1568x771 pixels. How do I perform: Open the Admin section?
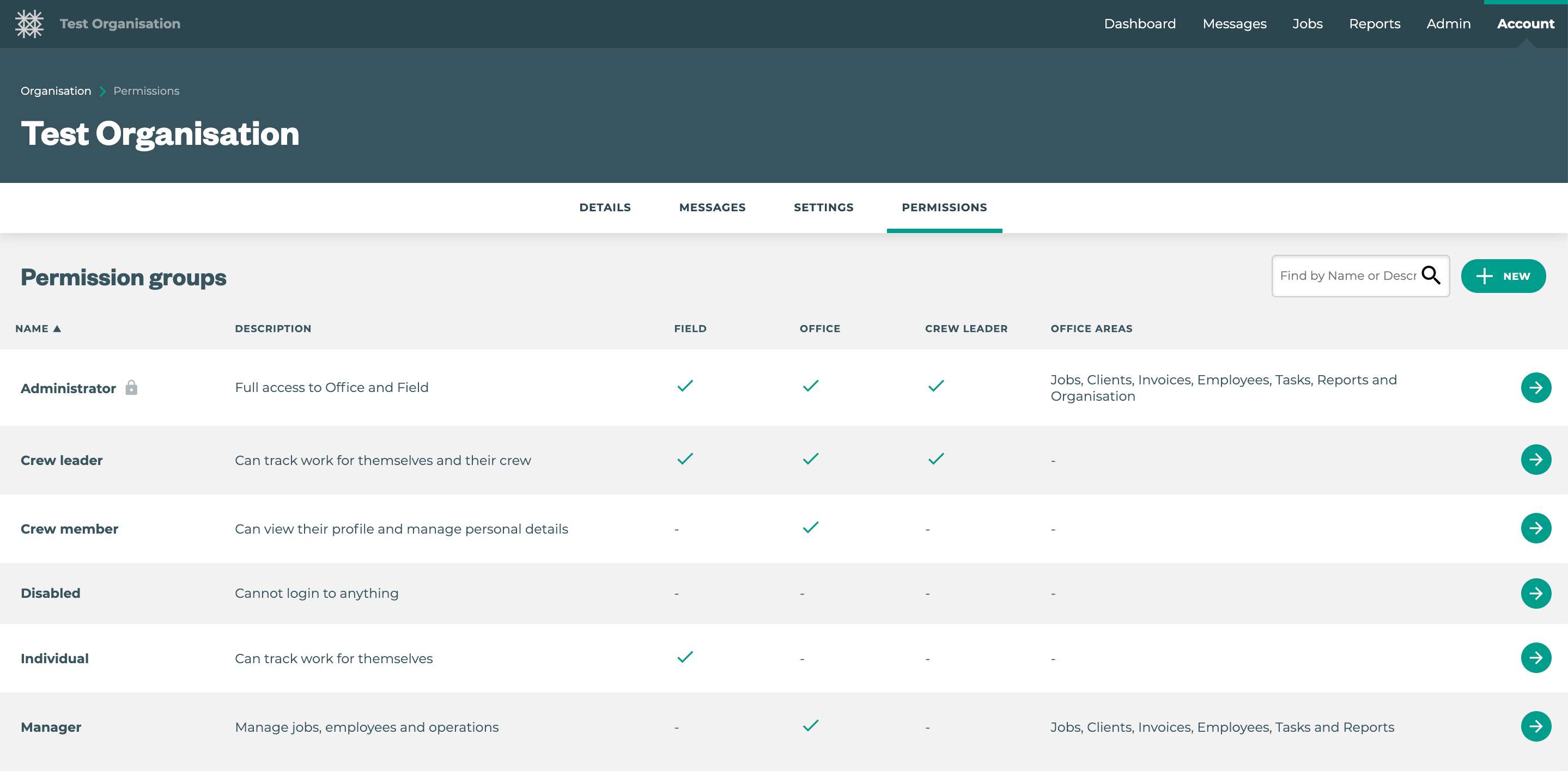[1449, 24]
